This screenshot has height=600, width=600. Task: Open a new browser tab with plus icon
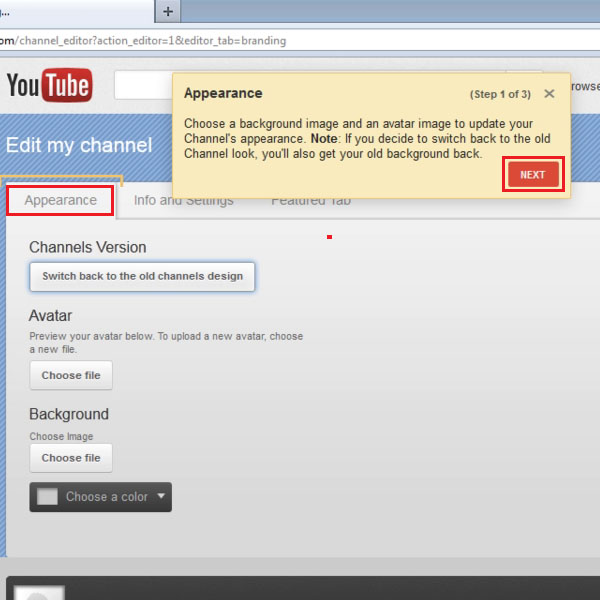pyautogui.click(x=168, y=11)
